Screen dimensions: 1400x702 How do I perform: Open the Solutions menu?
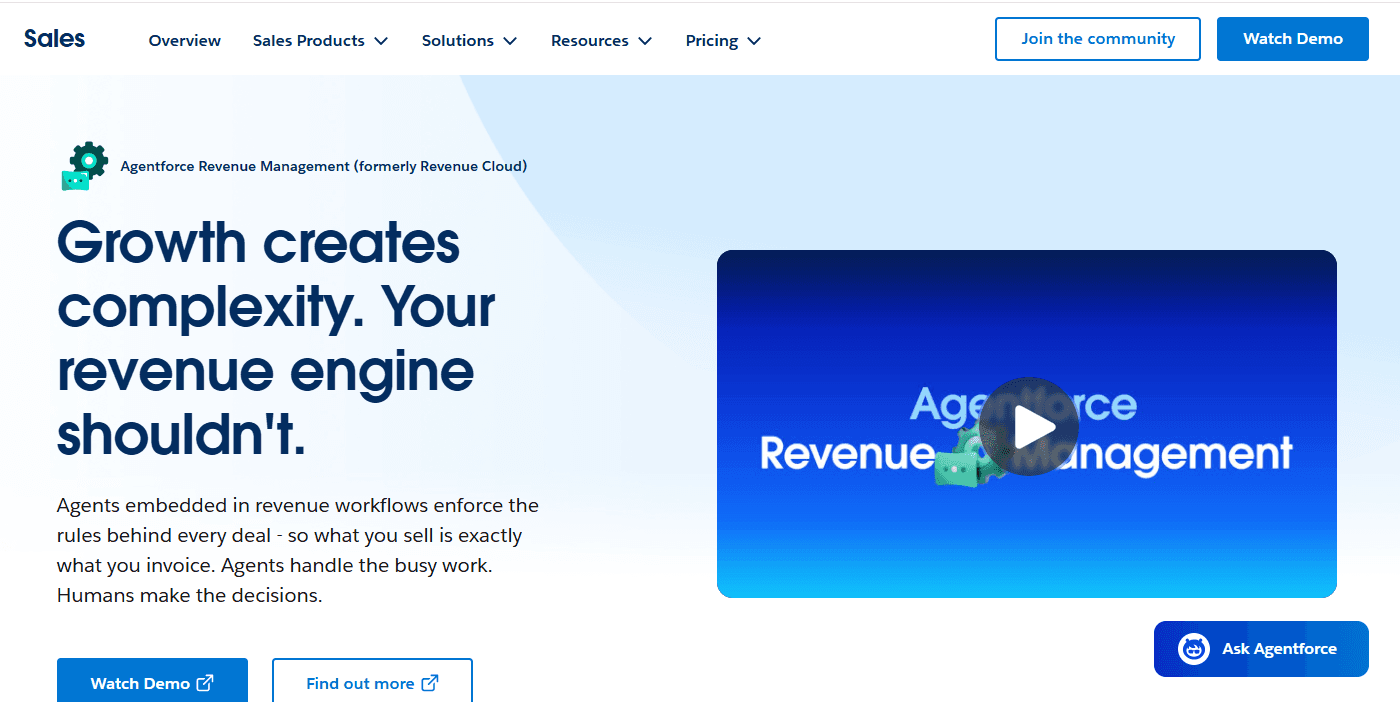tap(469, 41)
